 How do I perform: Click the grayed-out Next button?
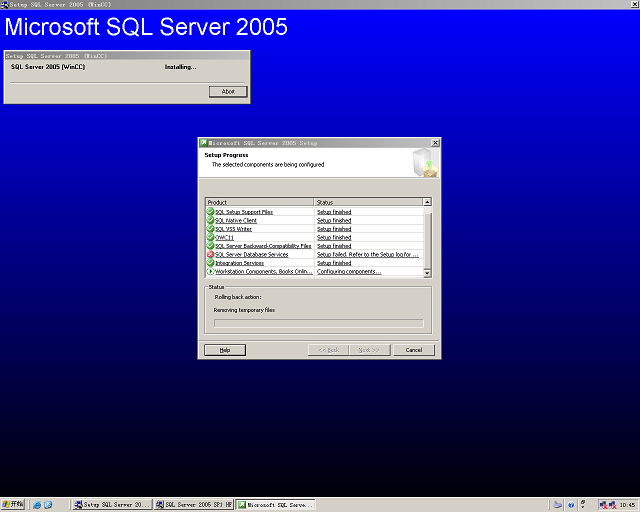(x=369, y=350)
